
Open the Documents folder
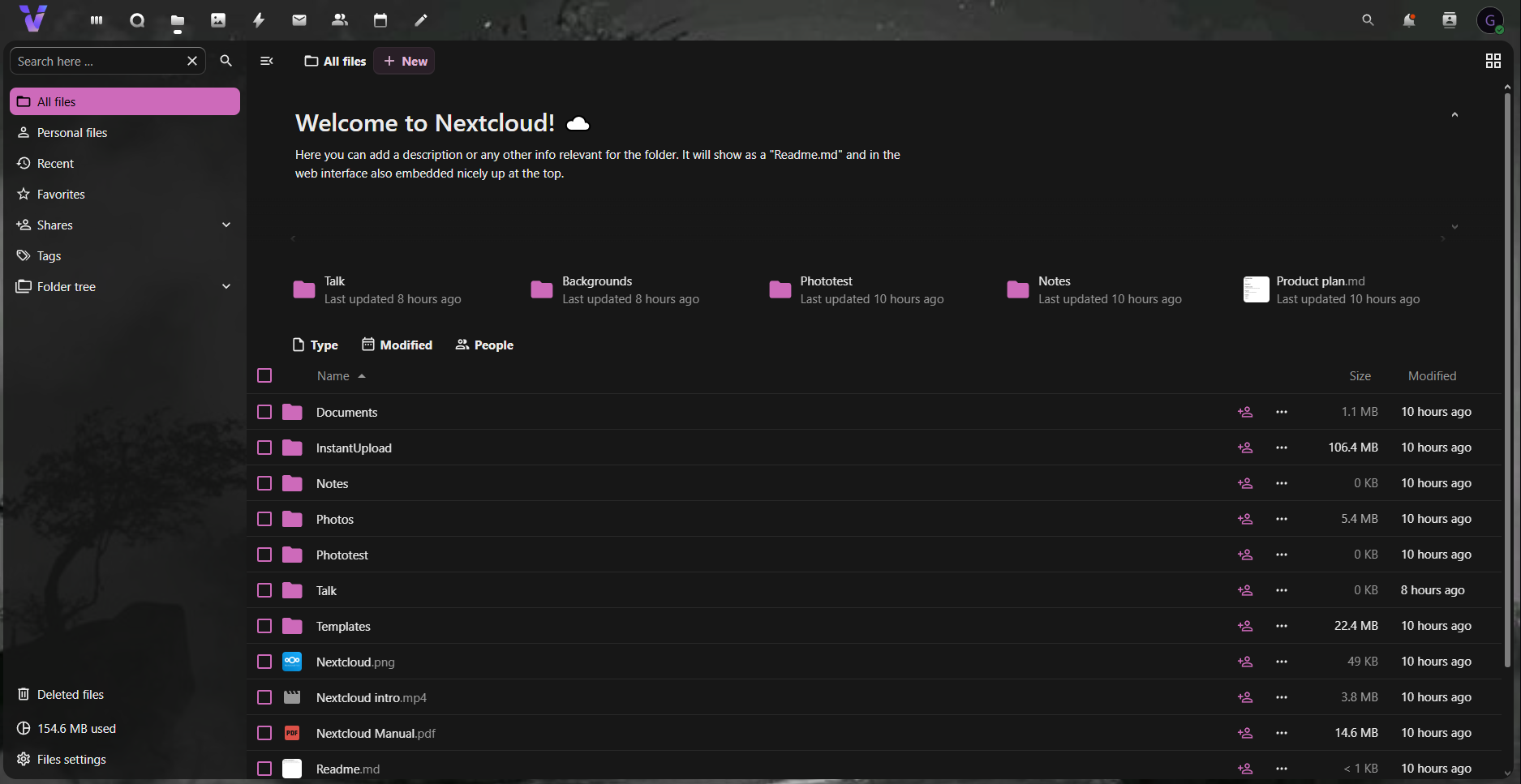point(346,412)
